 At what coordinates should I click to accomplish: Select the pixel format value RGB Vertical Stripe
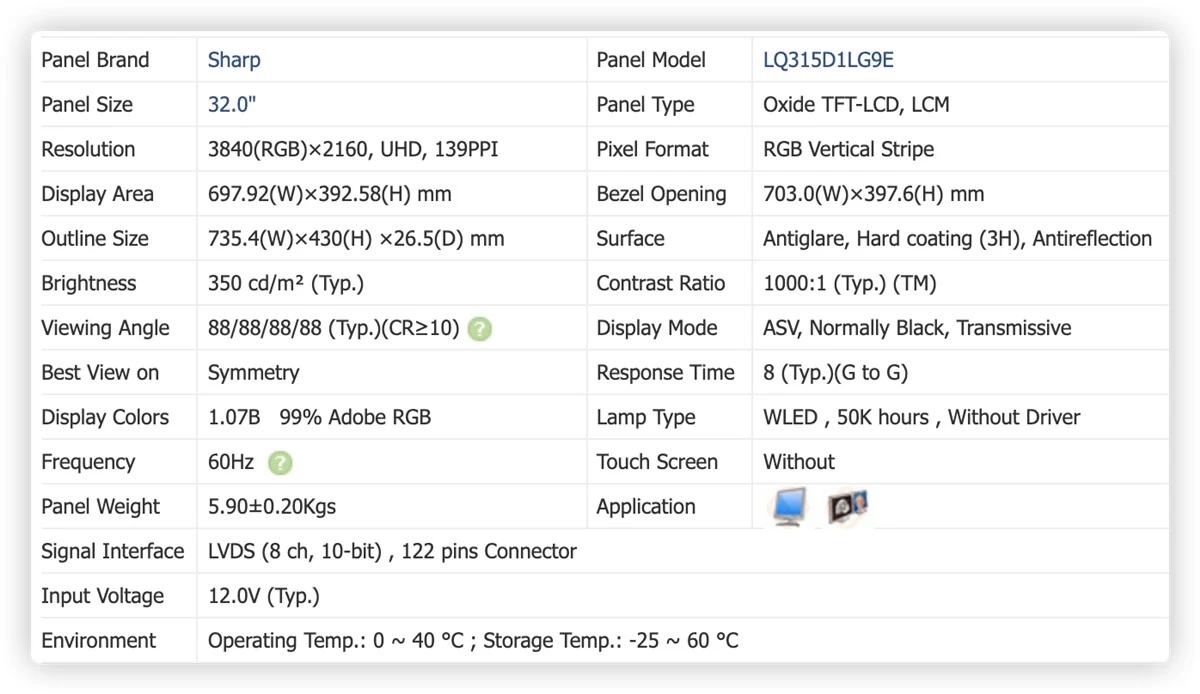coord(849,149)
